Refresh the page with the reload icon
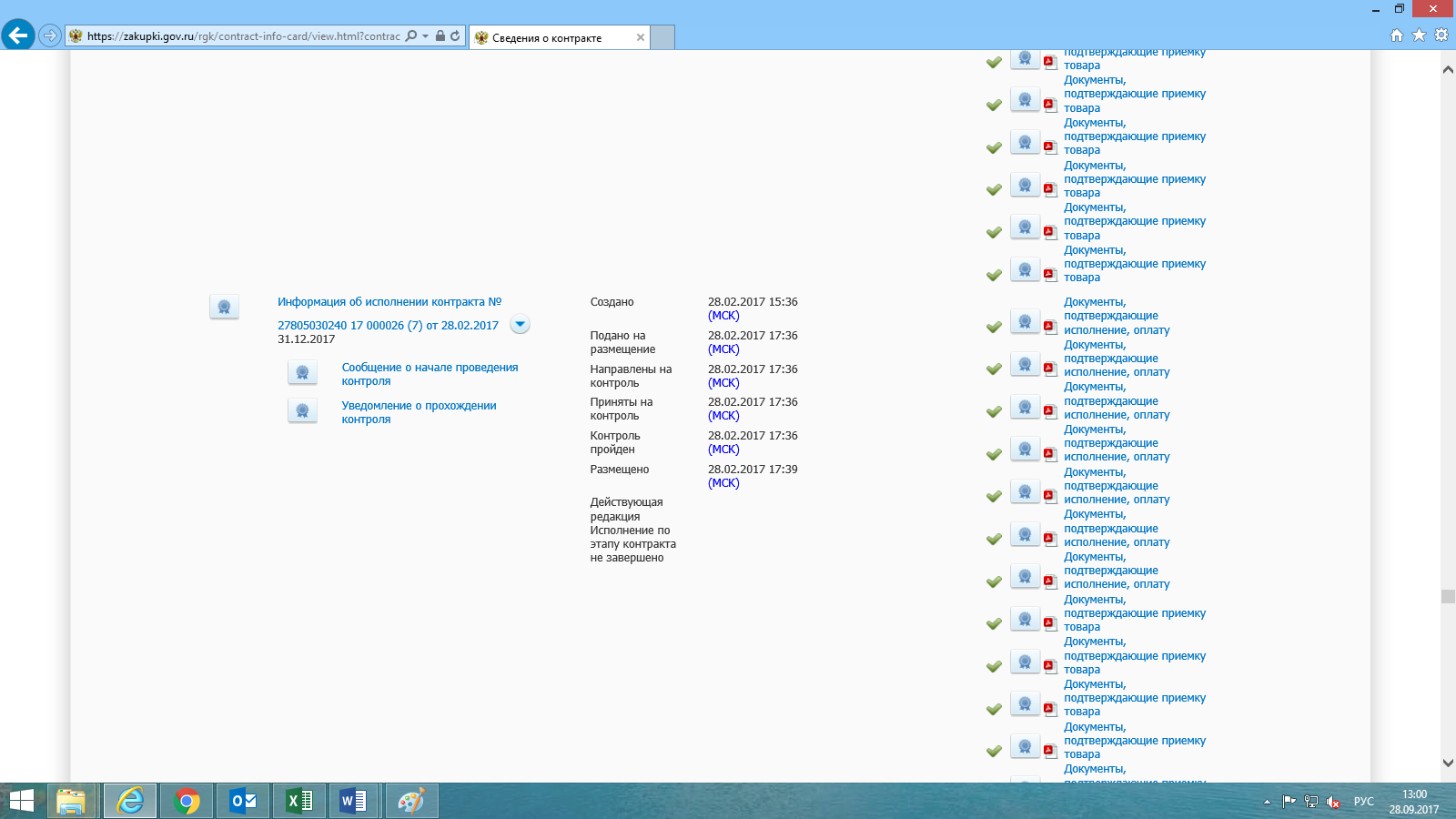The width and height of the screenshot is (1456, 819). (455, 35)
